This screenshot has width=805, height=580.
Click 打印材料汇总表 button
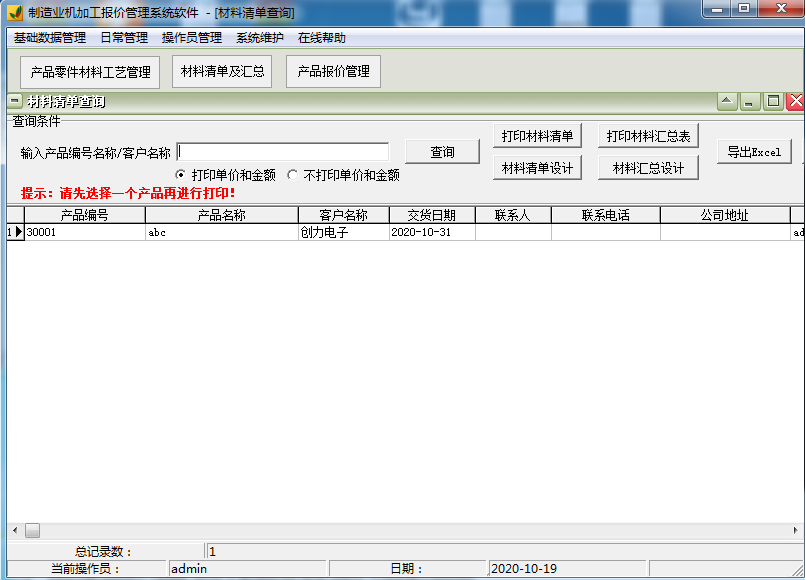pyautogui.click(x=648, y=136)
